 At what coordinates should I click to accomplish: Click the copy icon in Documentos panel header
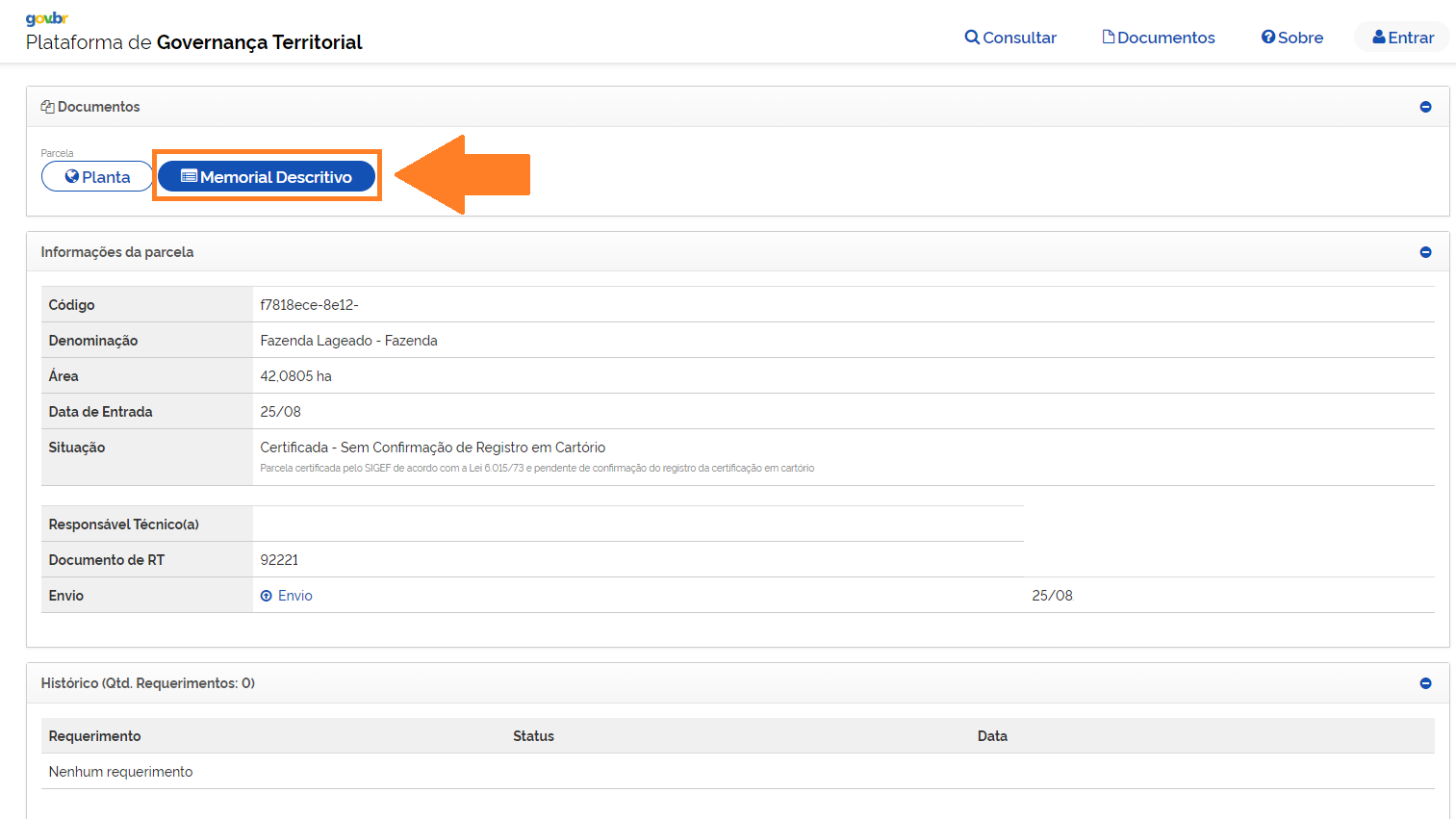click(47, 107)
